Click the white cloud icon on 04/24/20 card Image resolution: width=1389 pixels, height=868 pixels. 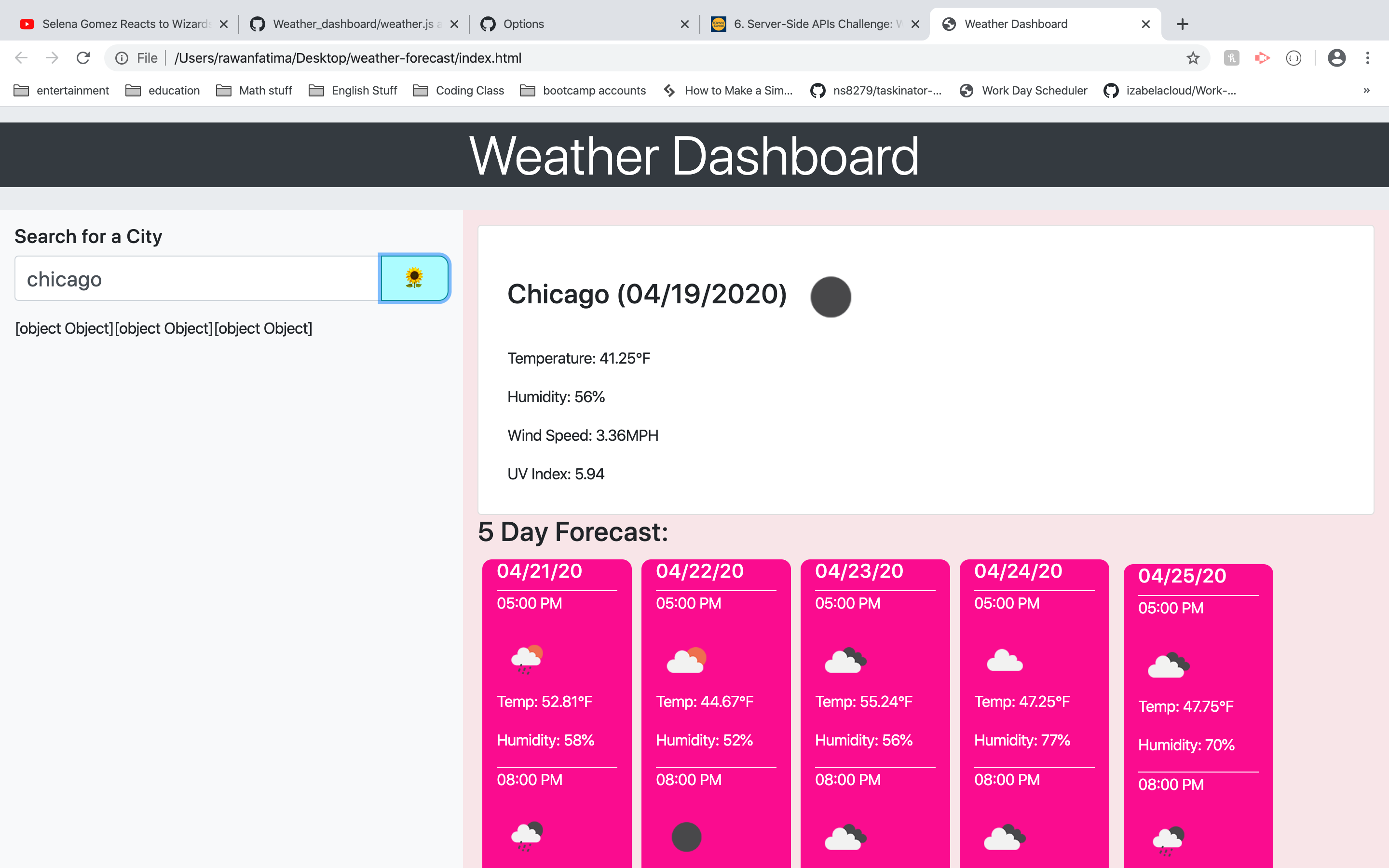(1005, 660)
